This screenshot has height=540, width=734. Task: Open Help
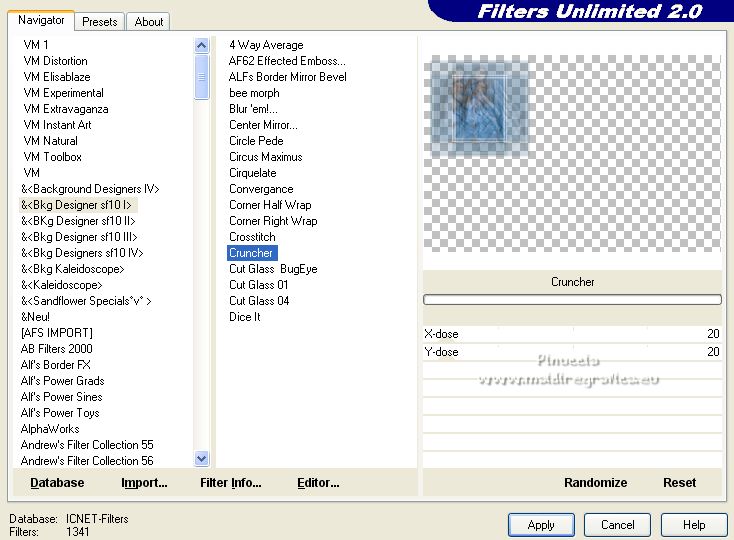(x=694, y=525)
